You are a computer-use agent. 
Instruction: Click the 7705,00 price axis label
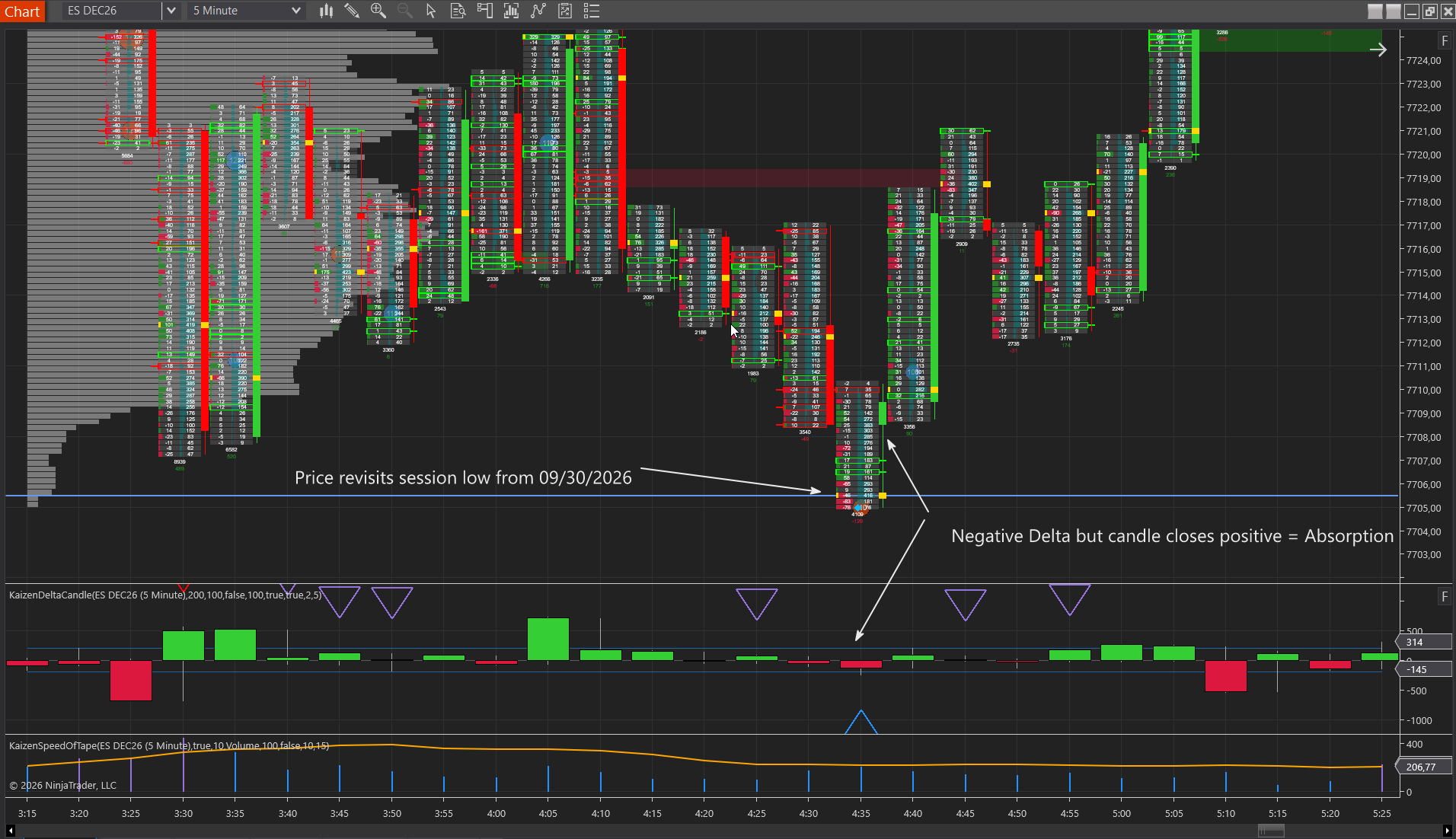pos(1424,508)
